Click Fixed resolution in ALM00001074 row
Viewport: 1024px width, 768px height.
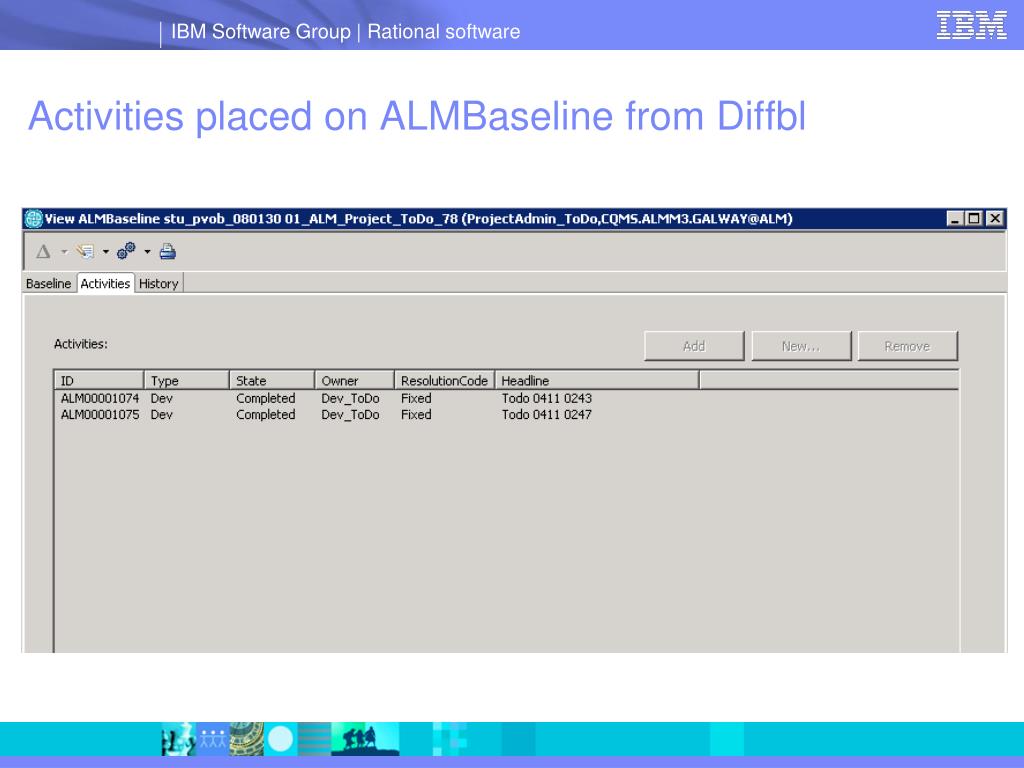(416, 398)
